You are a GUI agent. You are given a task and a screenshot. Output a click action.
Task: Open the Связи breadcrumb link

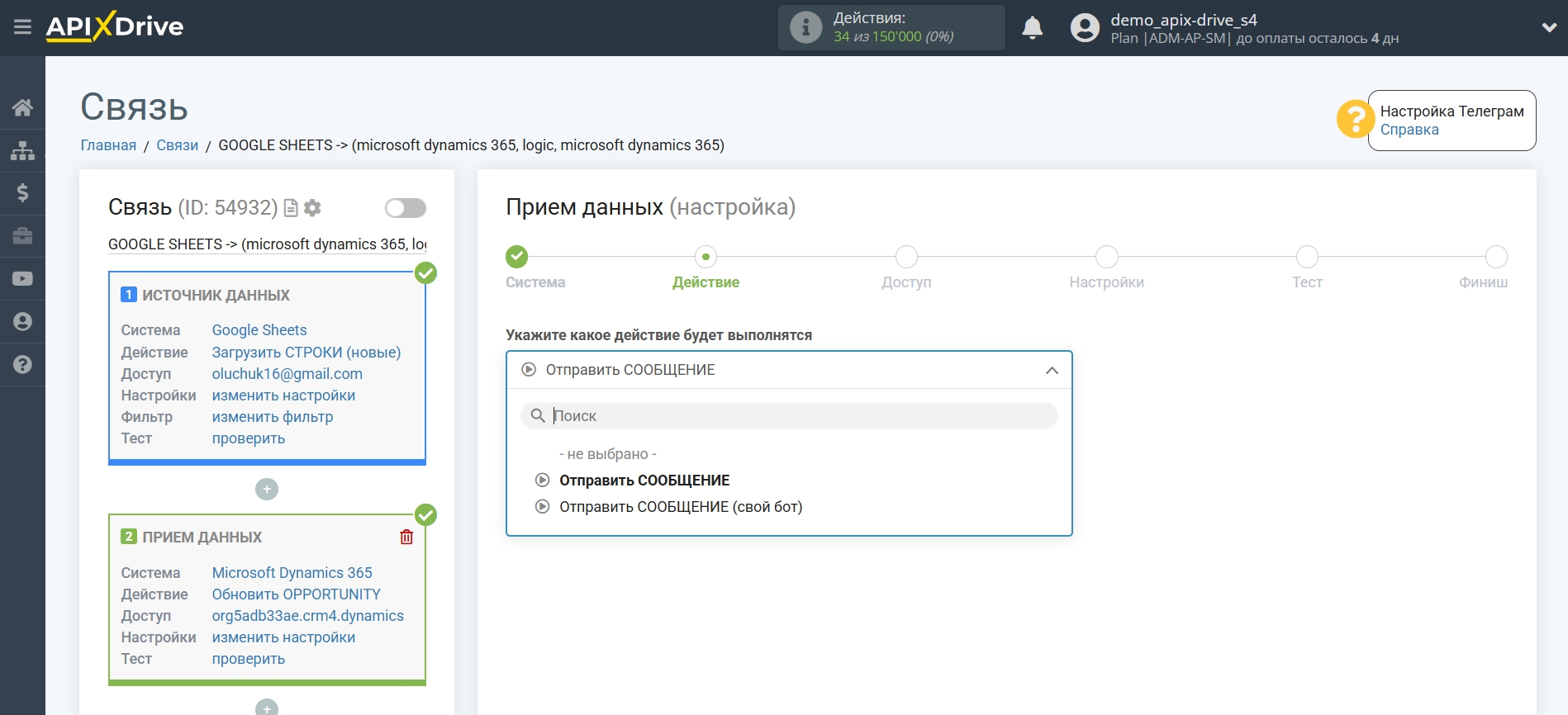point(178,145)
